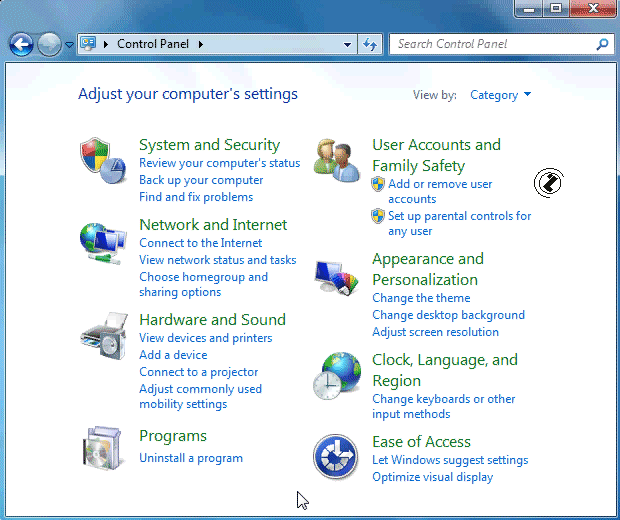Open View devices and printers

tap(206, 338)
